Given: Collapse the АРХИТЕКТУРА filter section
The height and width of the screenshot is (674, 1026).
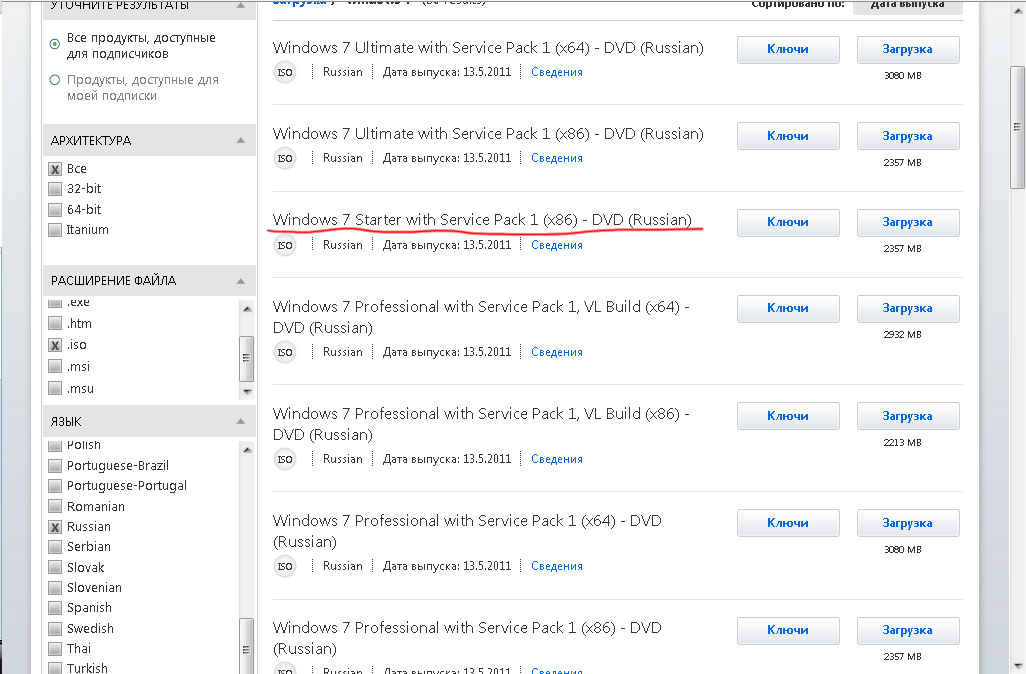Looking at the screenshot, I should (241, 141).
